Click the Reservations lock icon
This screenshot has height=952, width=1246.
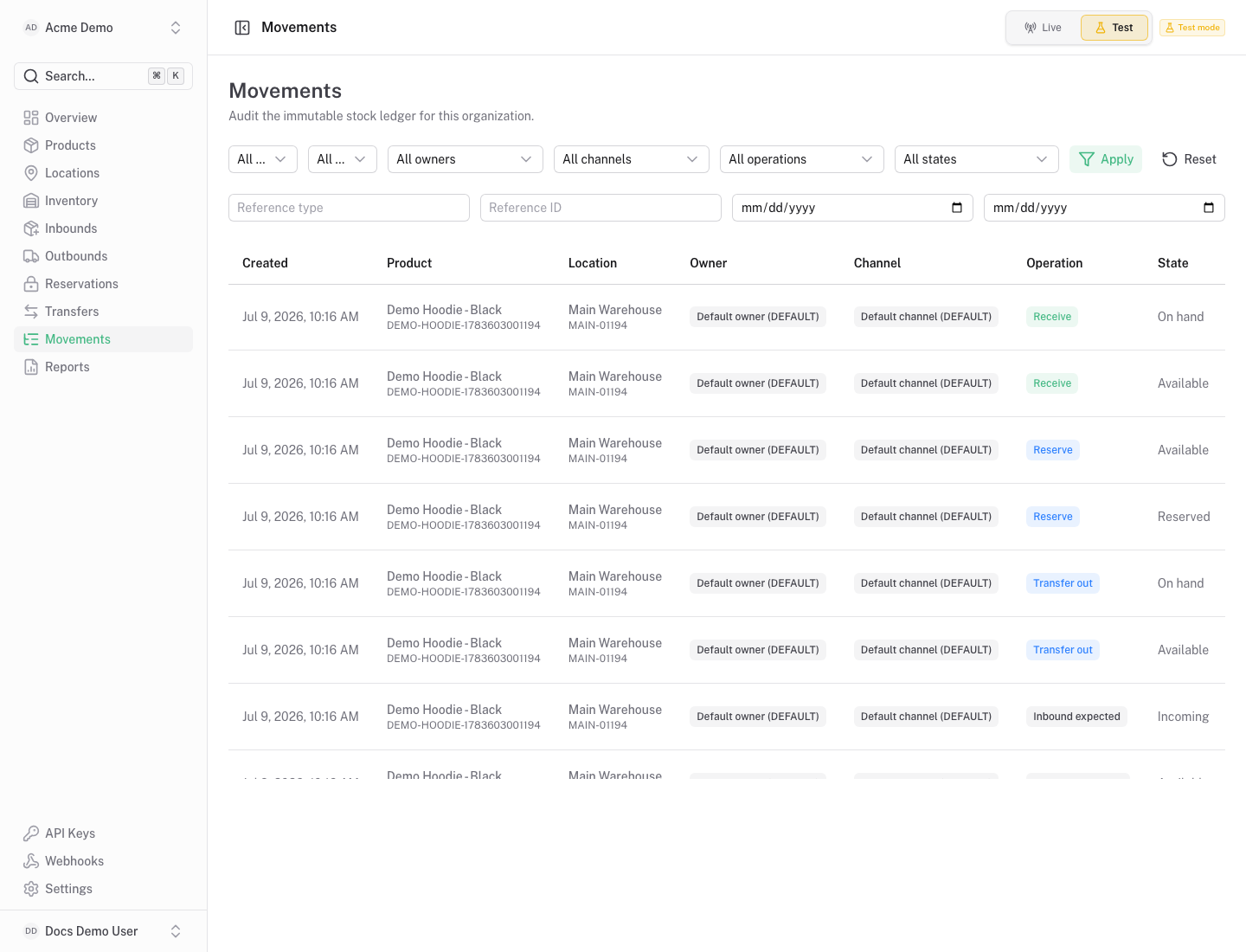(31, 284)
